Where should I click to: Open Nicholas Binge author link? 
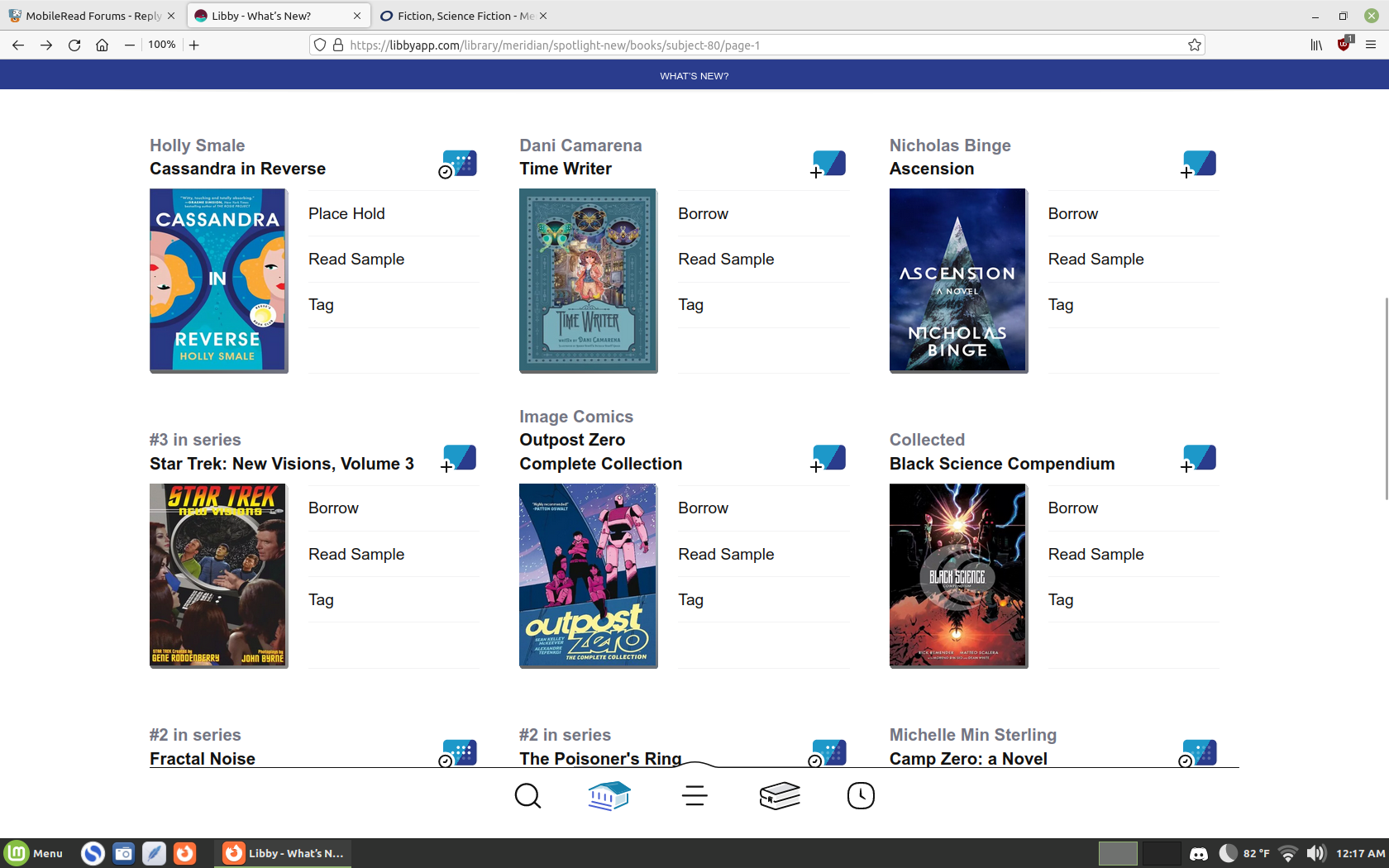pos(950,145)
